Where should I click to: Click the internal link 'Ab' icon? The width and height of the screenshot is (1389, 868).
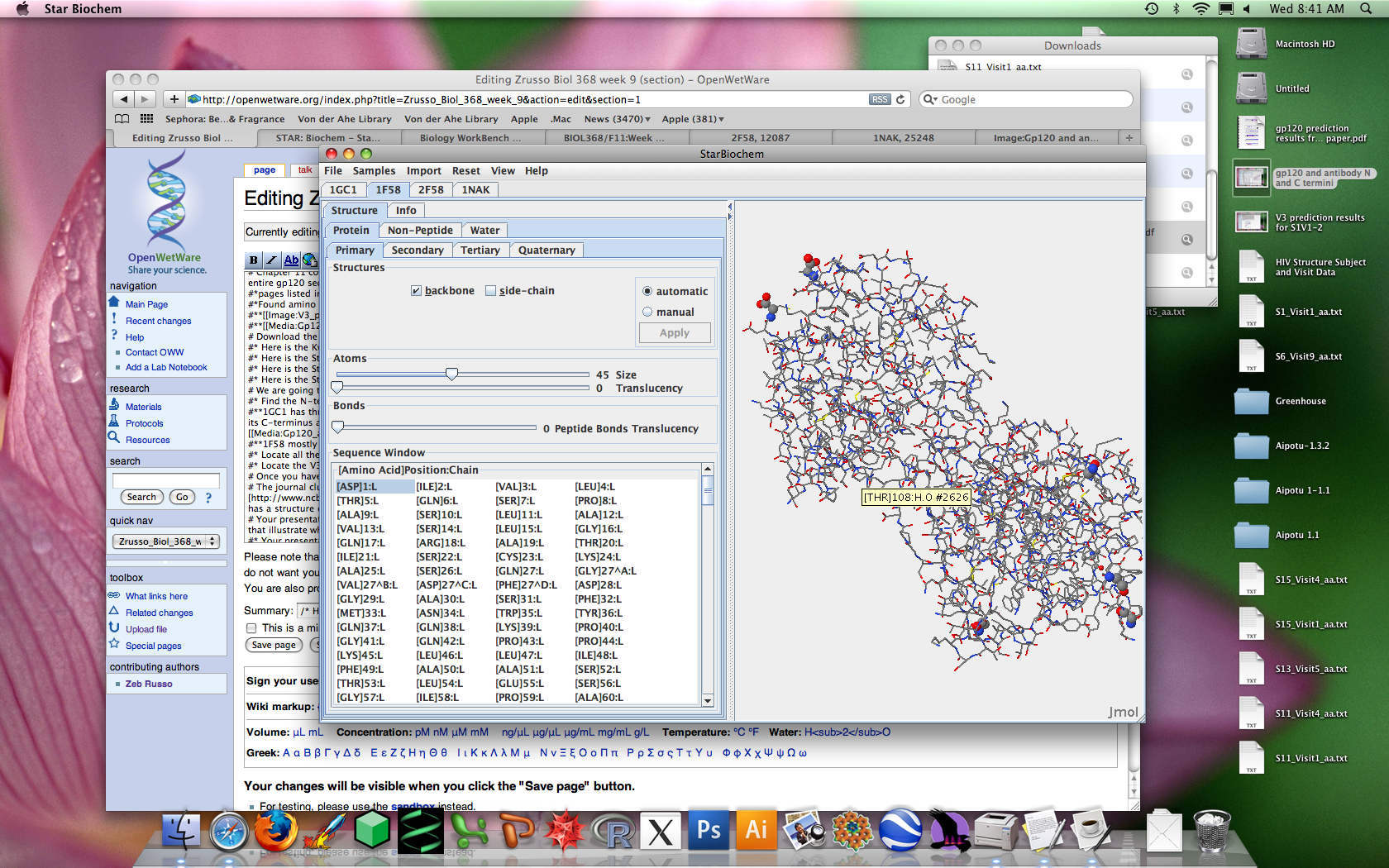(291, 260)
